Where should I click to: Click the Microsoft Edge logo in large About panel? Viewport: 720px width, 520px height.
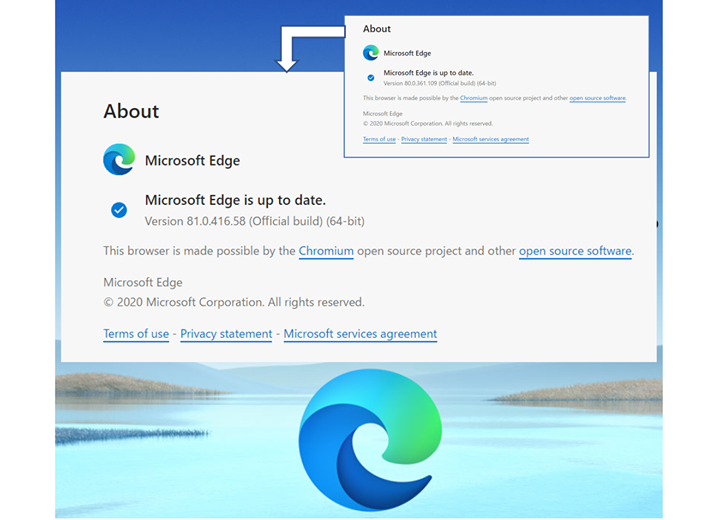(119, 159)
